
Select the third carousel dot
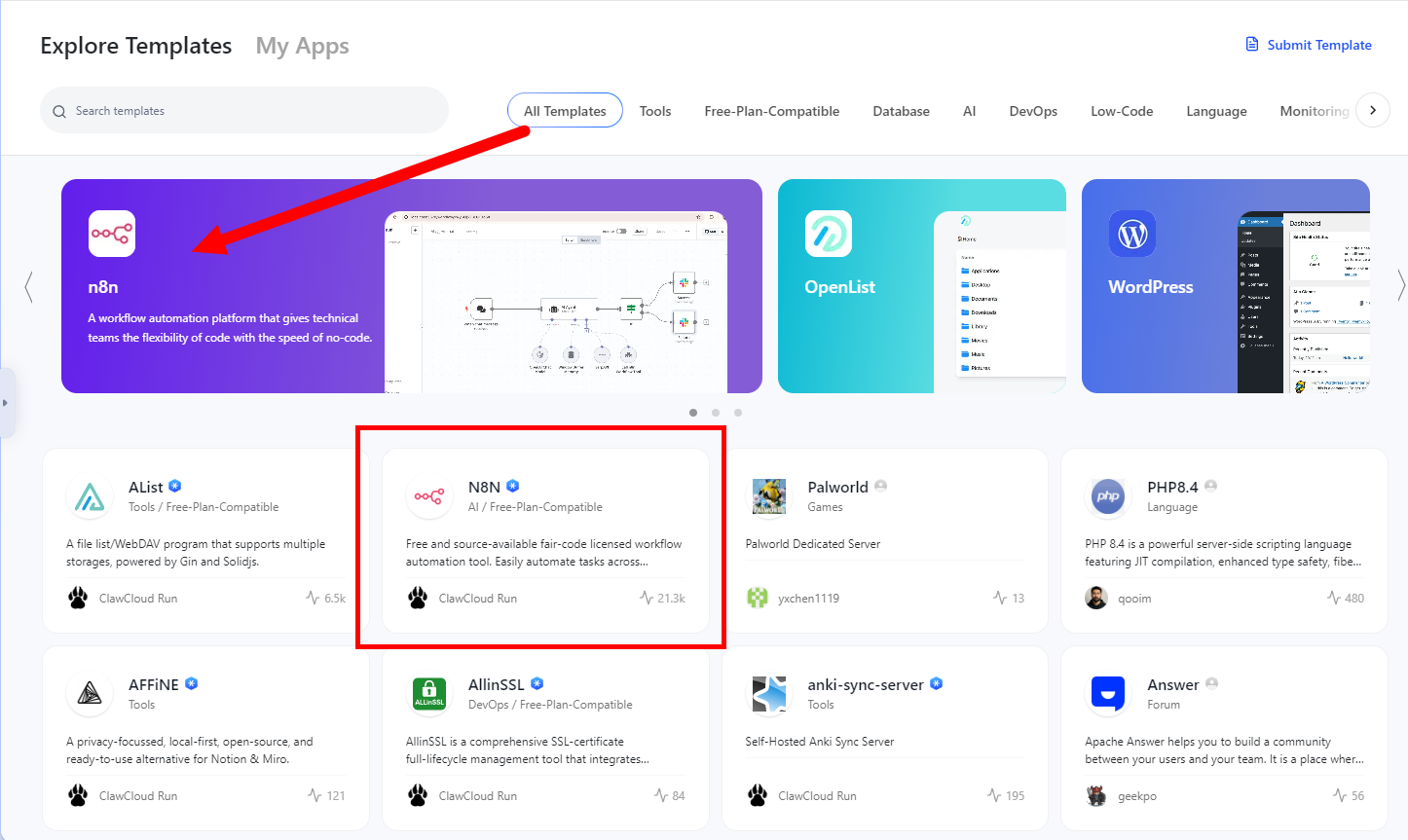[x=738, y=413]
